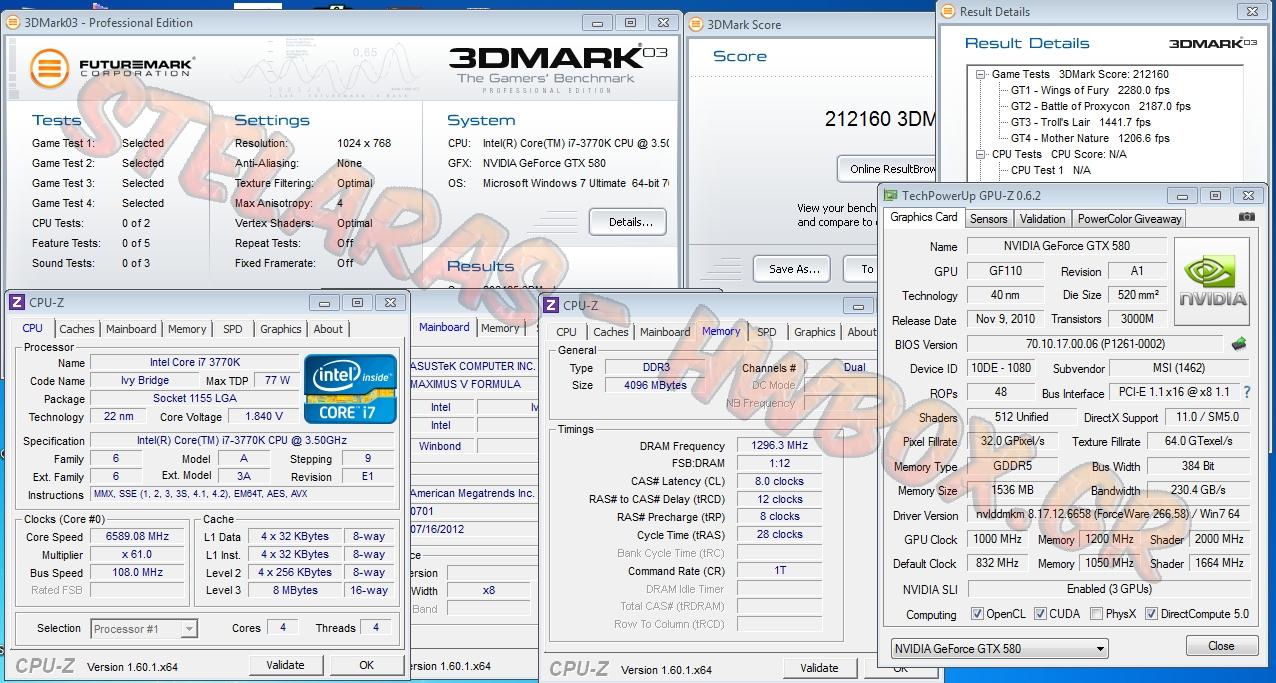
Task: Click the BIOS Version field 70.10.17.00.06
Action: [x=1094, y=345]
